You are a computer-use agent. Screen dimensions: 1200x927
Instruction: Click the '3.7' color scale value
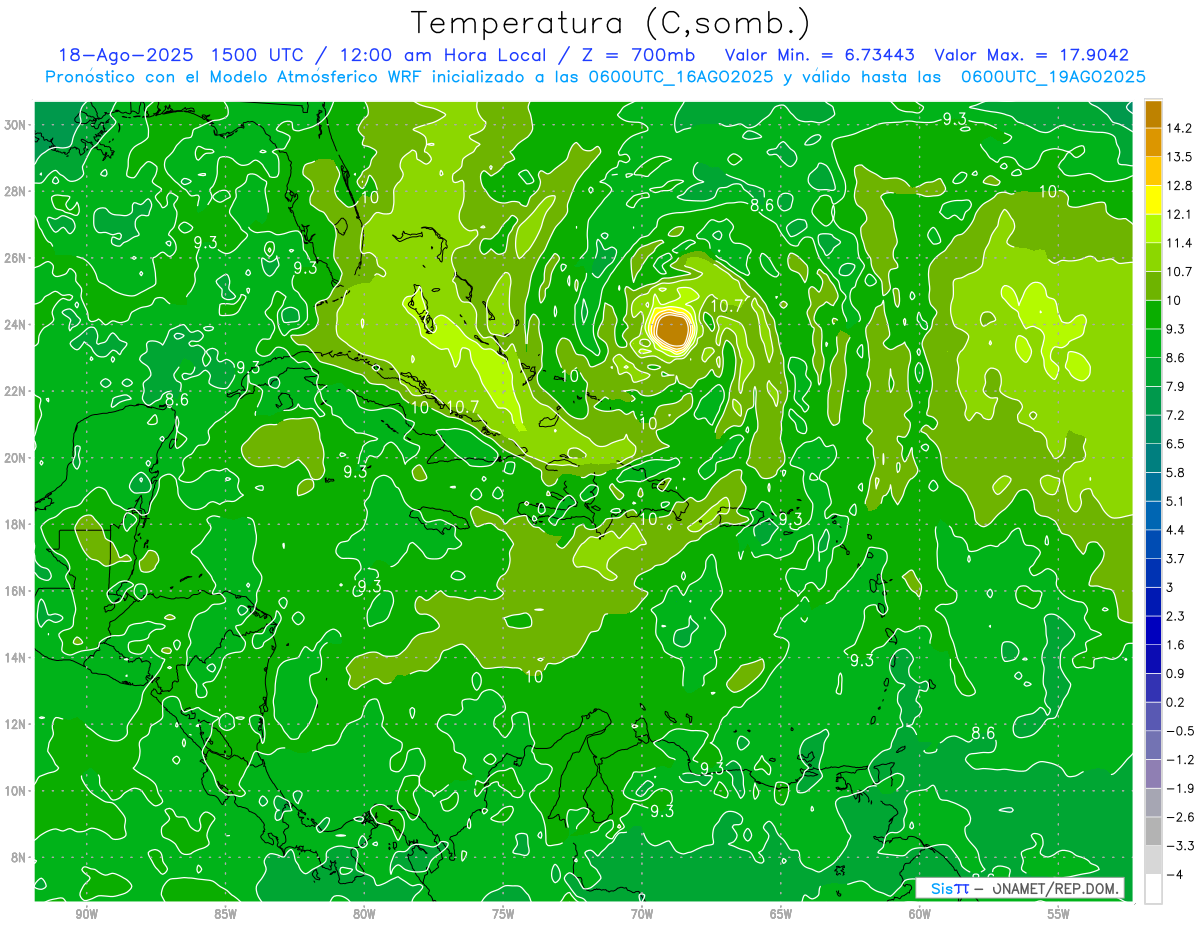[1176, 558]
